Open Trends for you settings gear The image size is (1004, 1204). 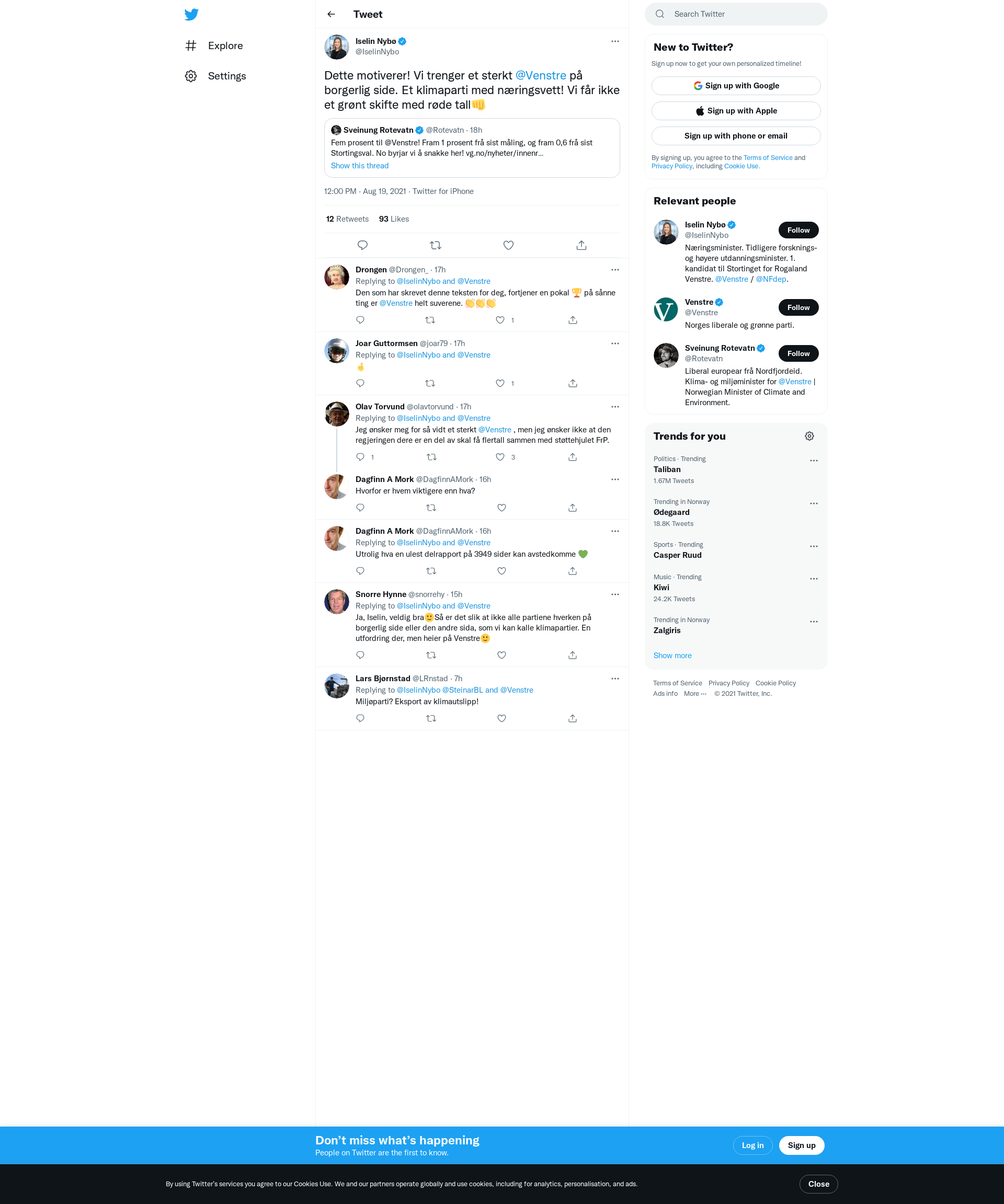click(x=809, y=437)
